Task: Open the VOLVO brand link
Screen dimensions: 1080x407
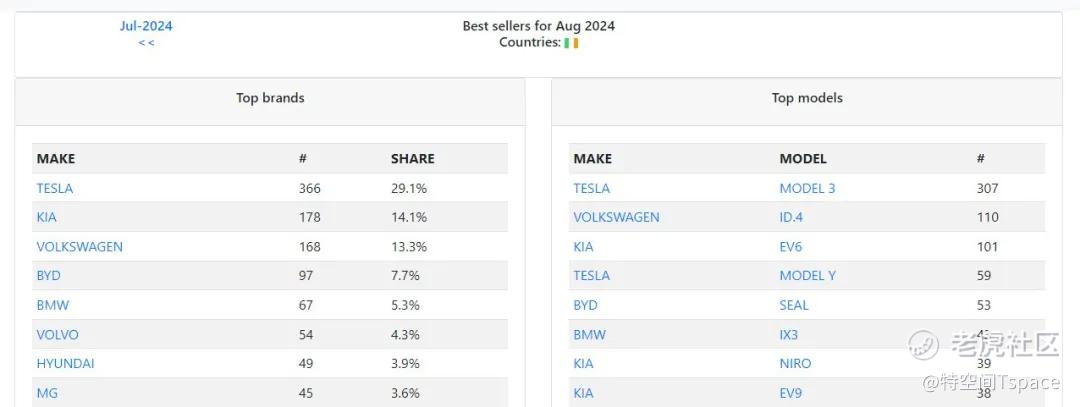Action: [x=58, y=334]
